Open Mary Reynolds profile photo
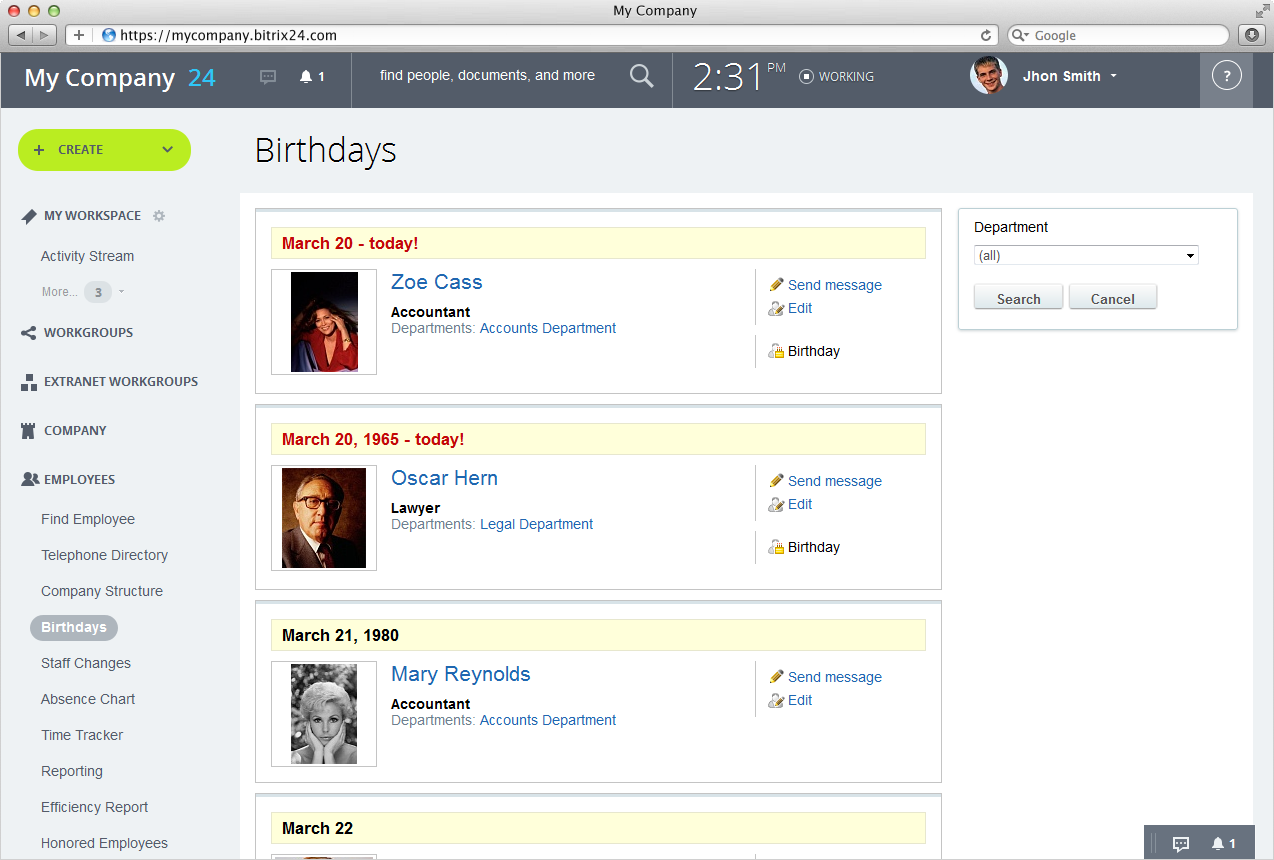This screenshot has height=860, width=1274. 324,714
